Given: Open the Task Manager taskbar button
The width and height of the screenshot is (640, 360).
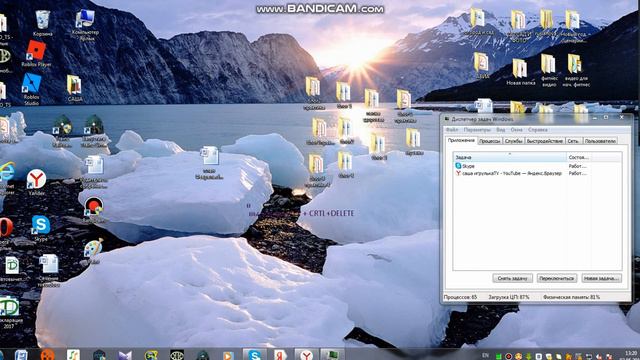Looking at the screenshot, I should coord(332,354).
